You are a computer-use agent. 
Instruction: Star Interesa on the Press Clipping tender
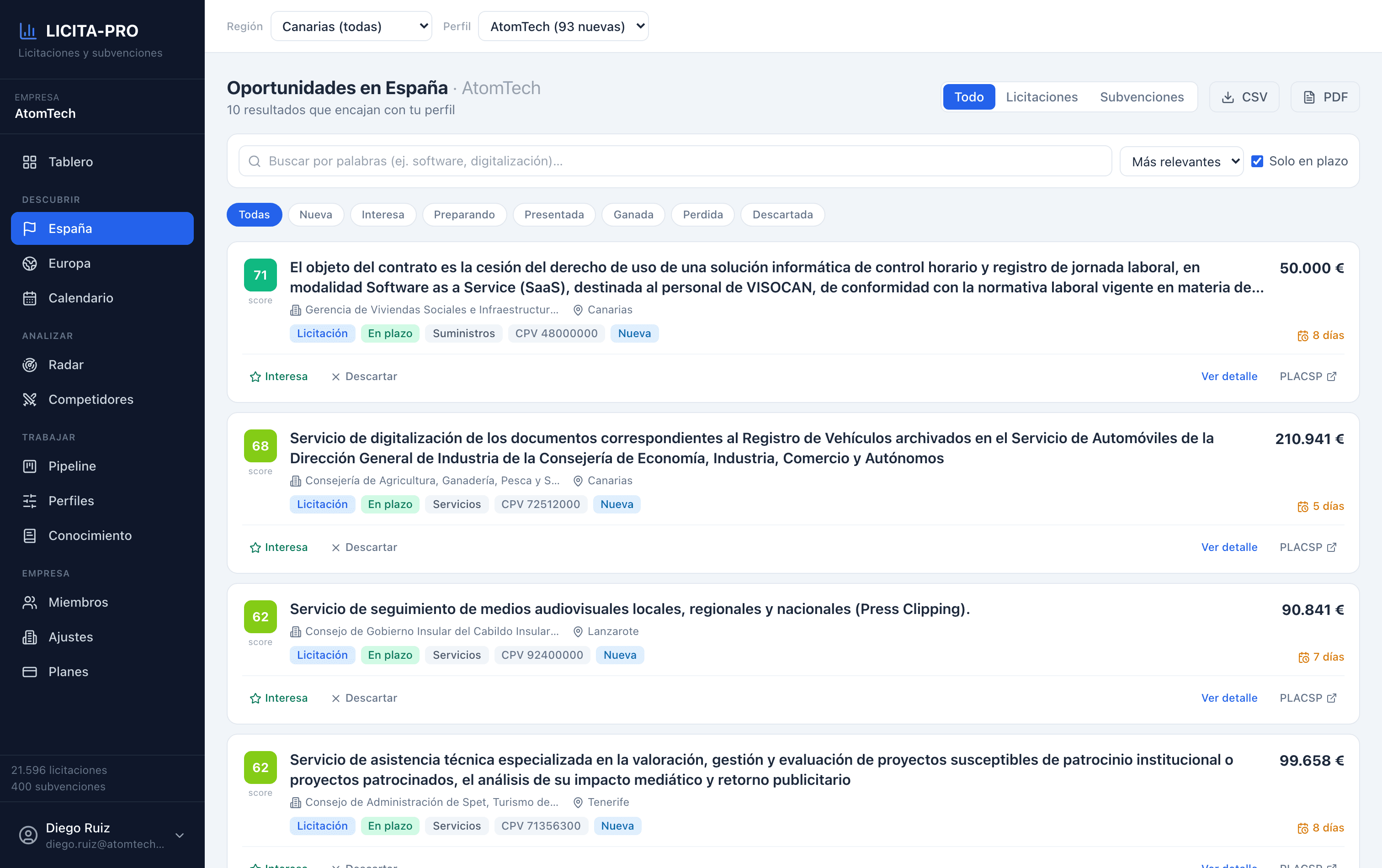[x=279, y=698]
